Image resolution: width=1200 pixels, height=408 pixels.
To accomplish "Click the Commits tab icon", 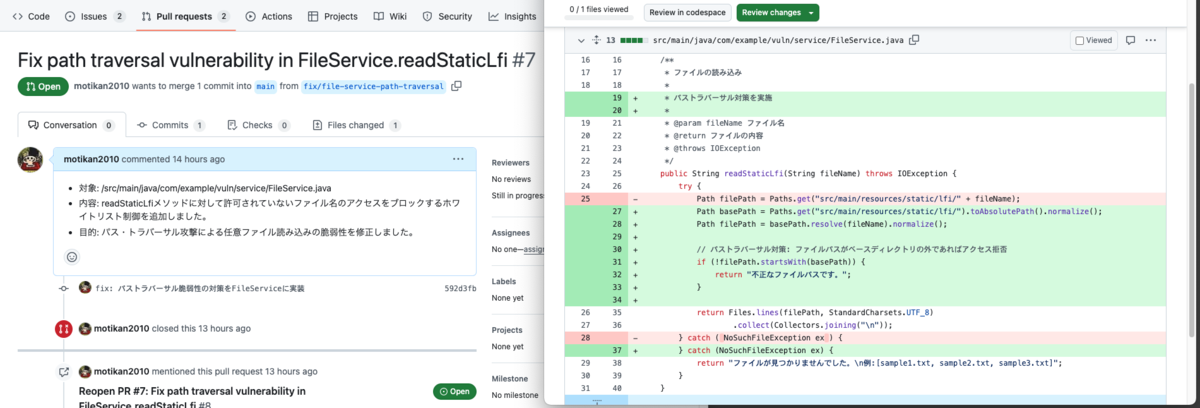I will coord(142,125).
